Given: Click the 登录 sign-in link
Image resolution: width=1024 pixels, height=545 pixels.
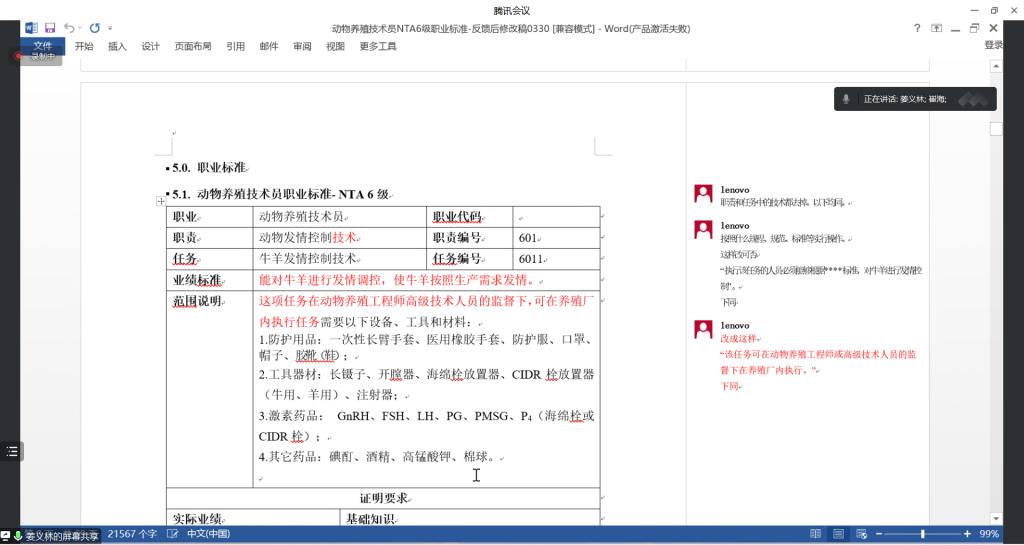Looking at the screenshot, I should pyautogui.click(x=993, y=45).
